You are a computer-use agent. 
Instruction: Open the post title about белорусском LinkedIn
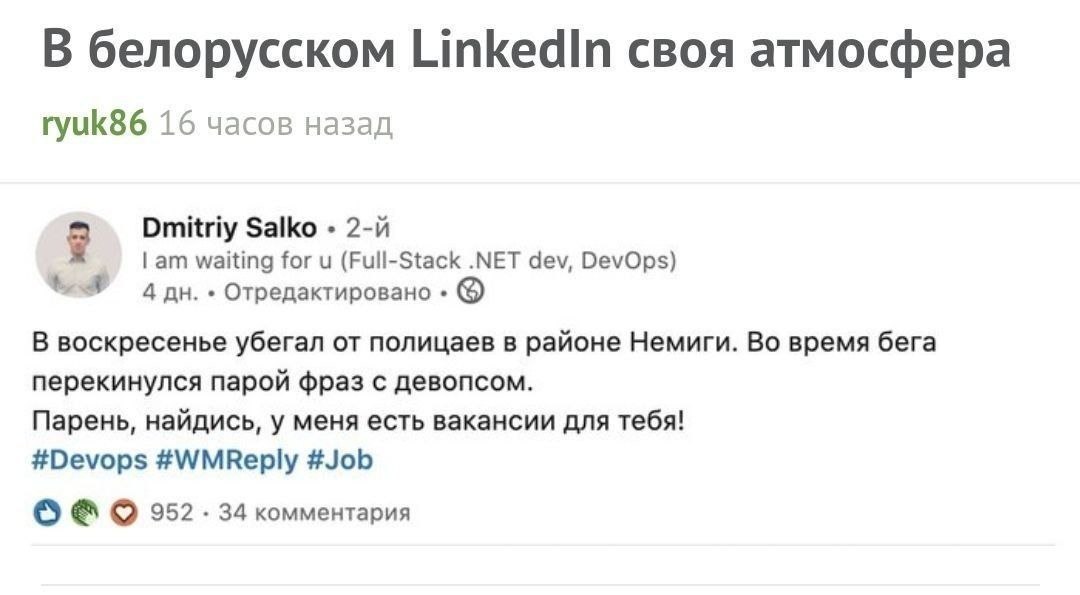[526, 50]
